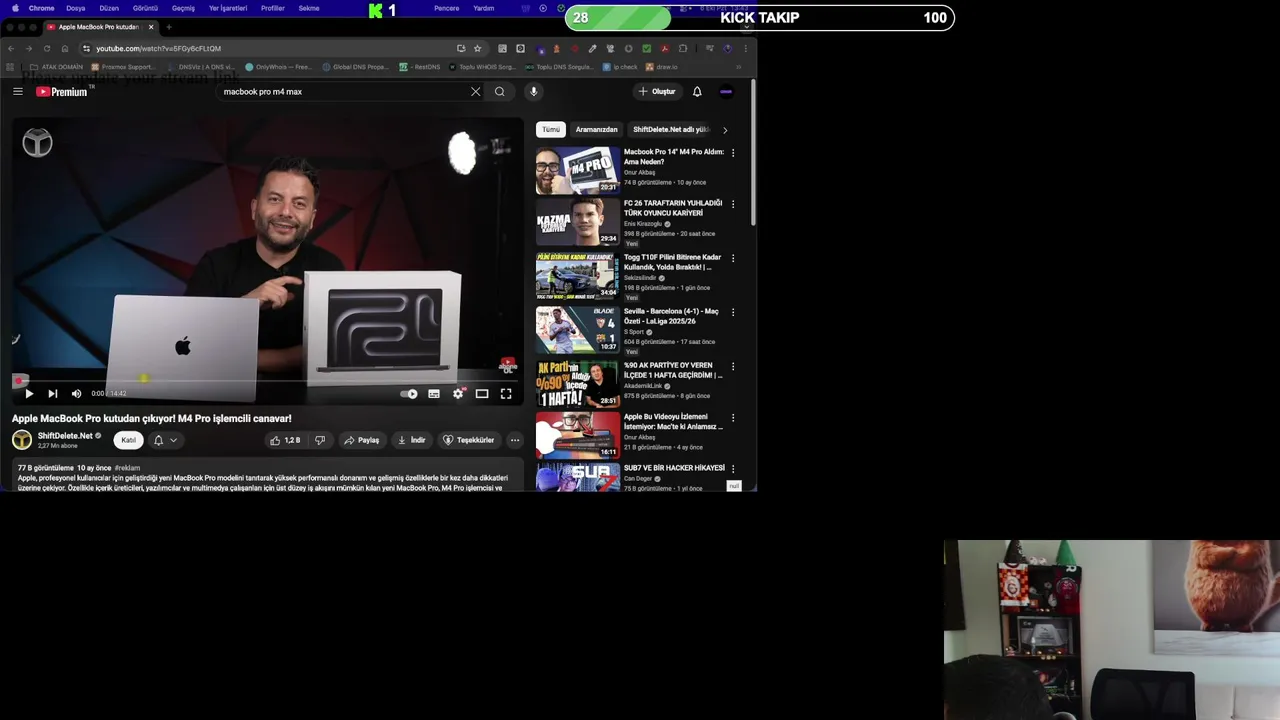
Task: Open options for the Togg T10F video
Action: tap(733, 258)
